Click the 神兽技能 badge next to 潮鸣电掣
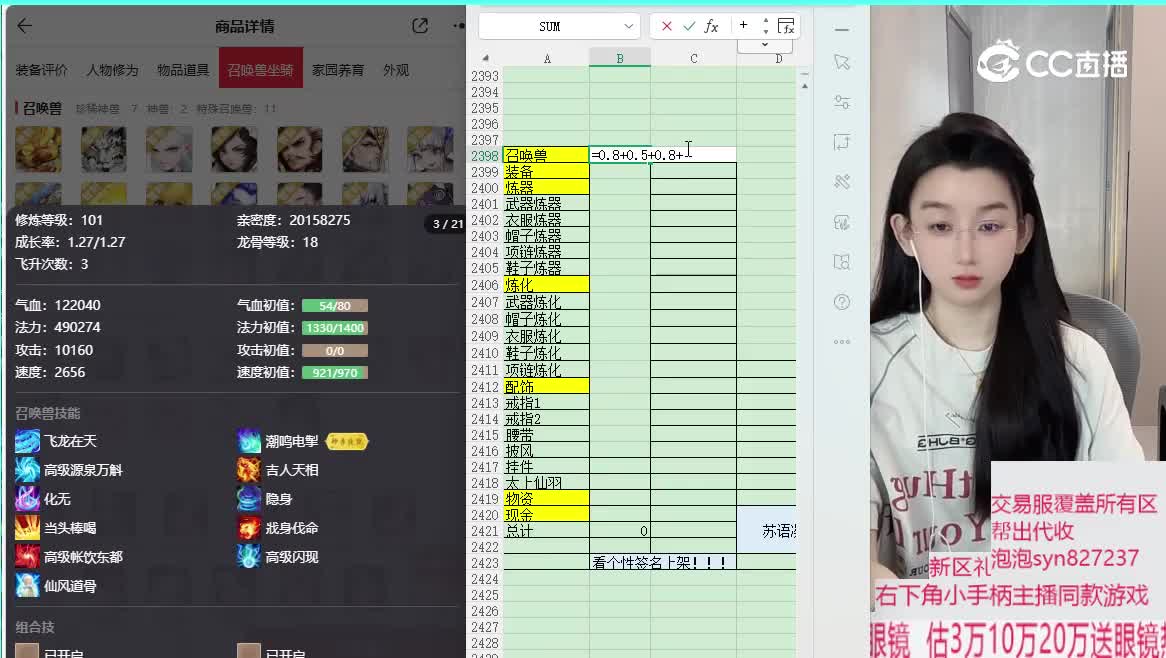The image size is (1166, 658). tap(347, 441)
